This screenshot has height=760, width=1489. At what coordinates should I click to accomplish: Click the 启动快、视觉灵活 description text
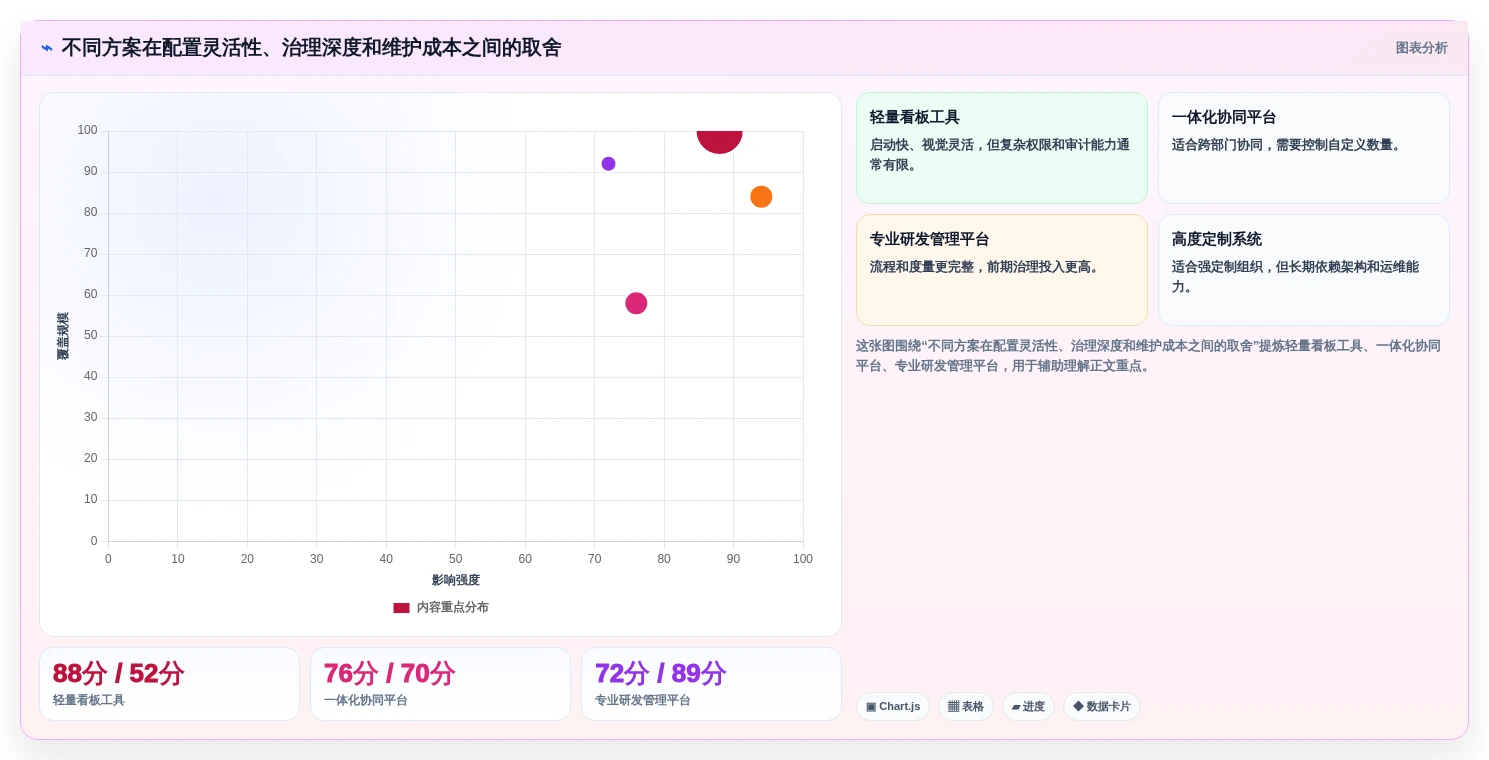[1000, 155]
